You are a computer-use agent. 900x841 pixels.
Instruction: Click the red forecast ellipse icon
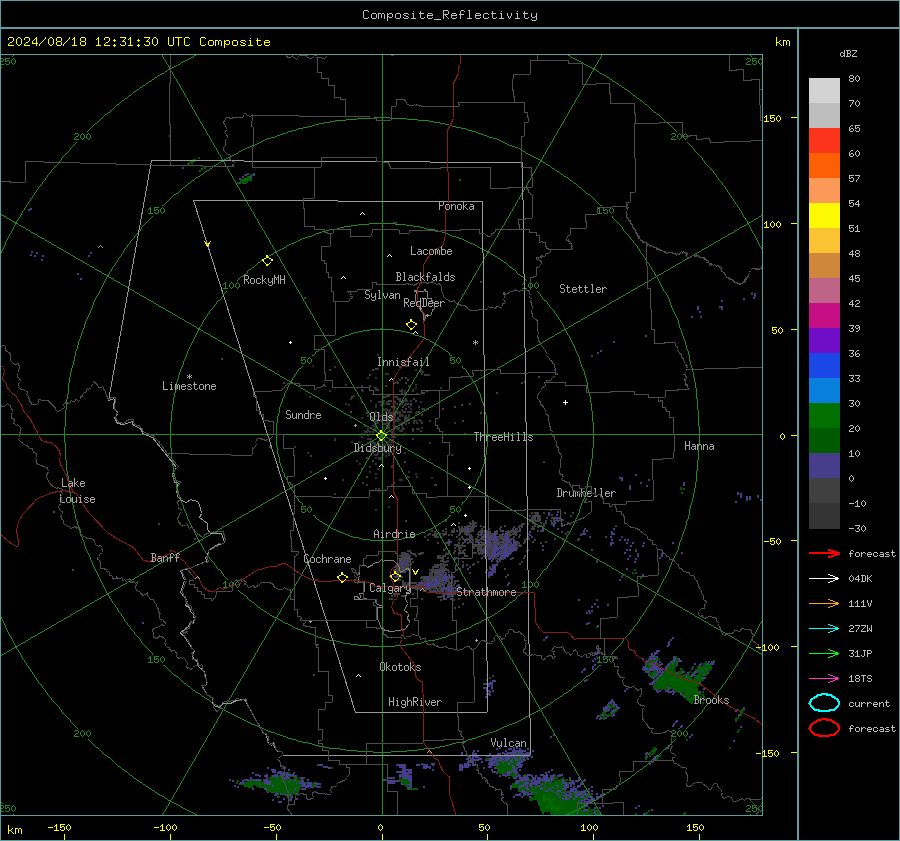tap(824, 728)
